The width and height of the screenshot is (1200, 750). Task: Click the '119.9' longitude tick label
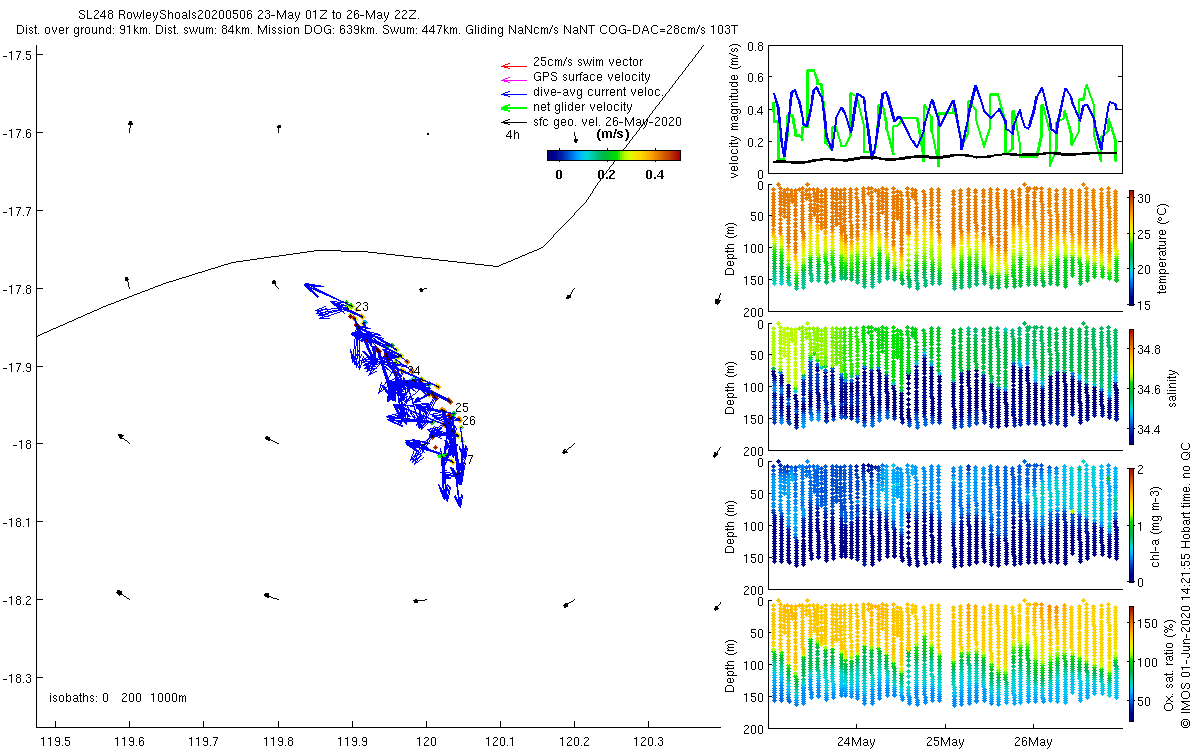[351, 742]
